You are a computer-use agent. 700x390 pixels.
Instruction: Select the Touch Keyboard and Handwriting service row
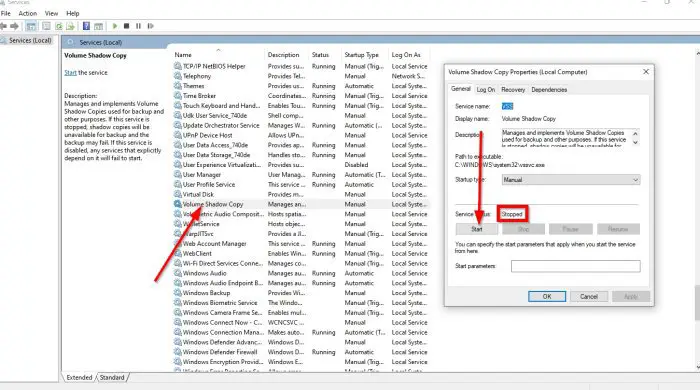pos(301,106)
